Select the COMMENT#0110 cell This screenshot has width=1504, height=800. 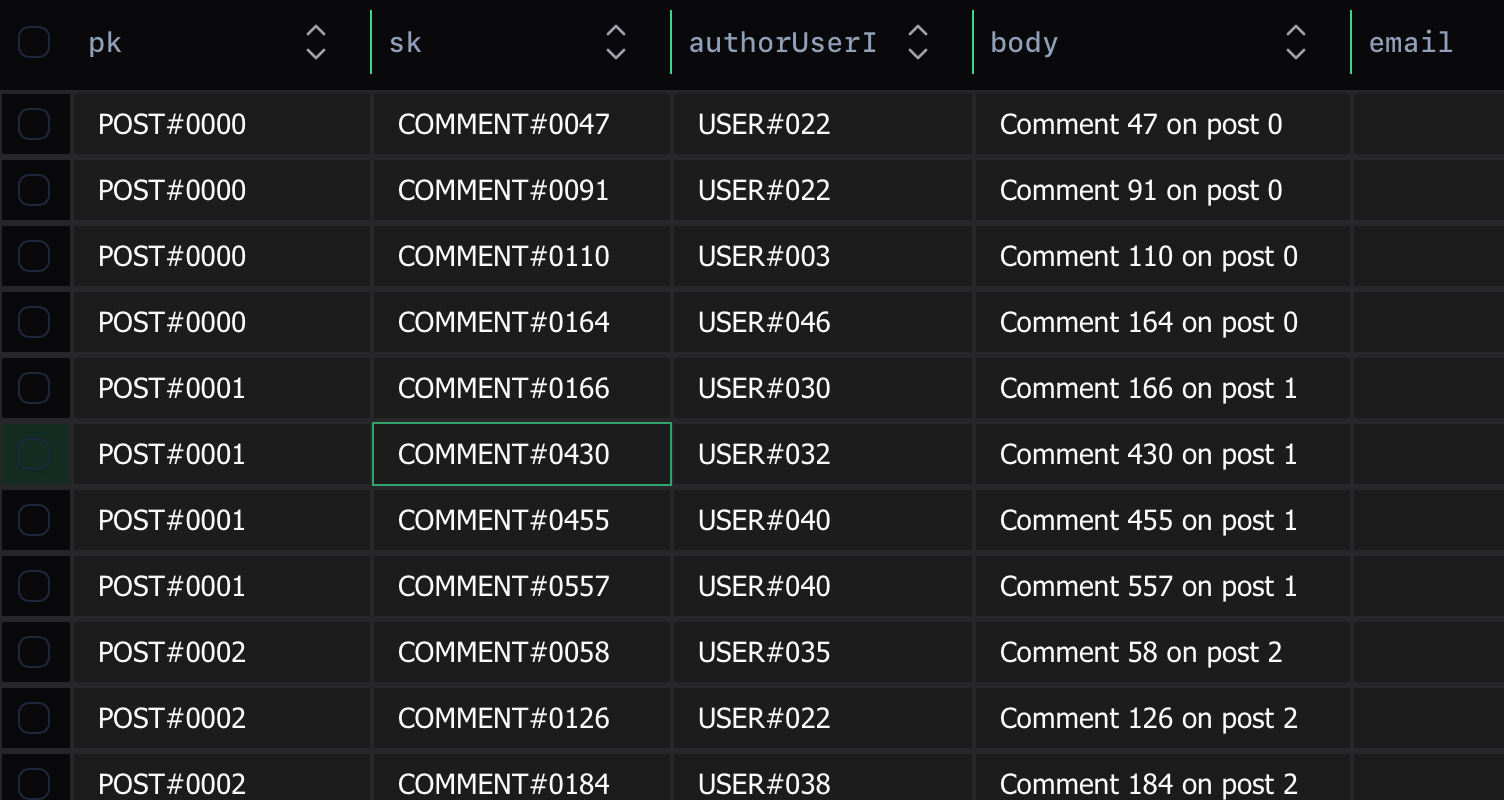point(522,256)
